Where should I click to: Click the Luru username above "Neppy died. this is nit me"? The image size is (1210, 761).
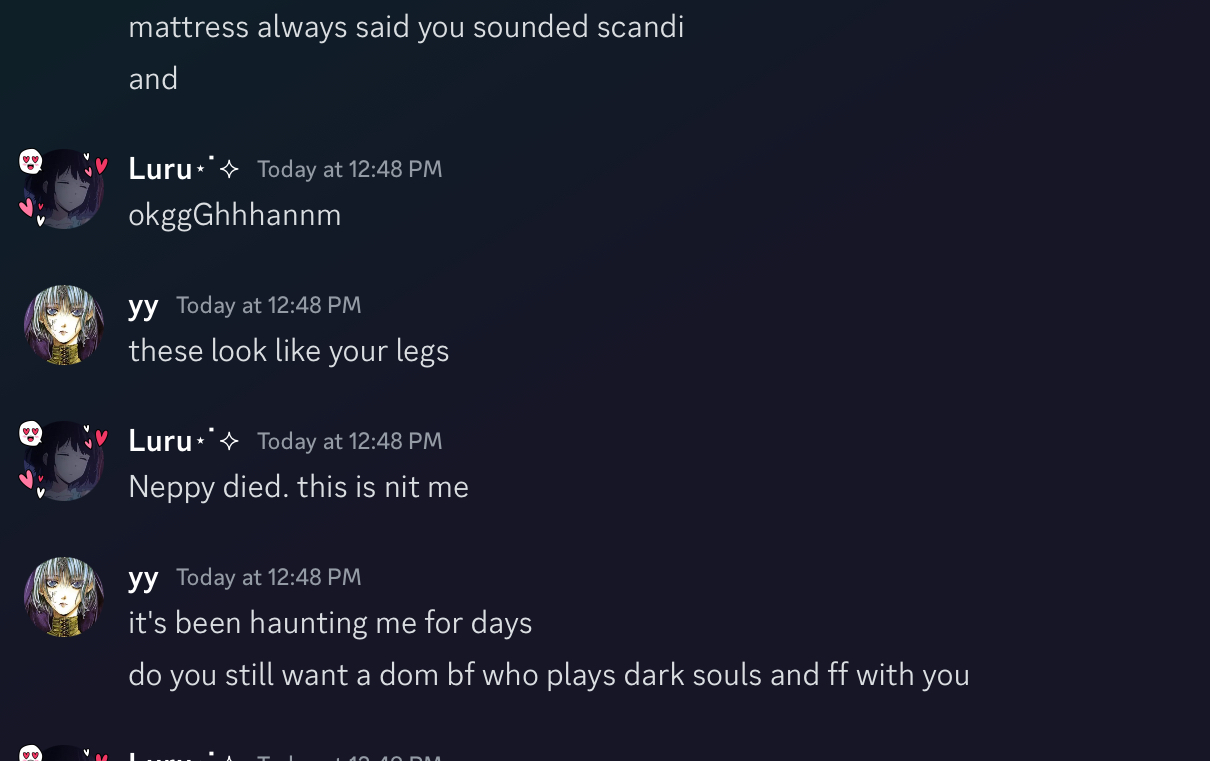pyautogui.click(x=160, y=441)
